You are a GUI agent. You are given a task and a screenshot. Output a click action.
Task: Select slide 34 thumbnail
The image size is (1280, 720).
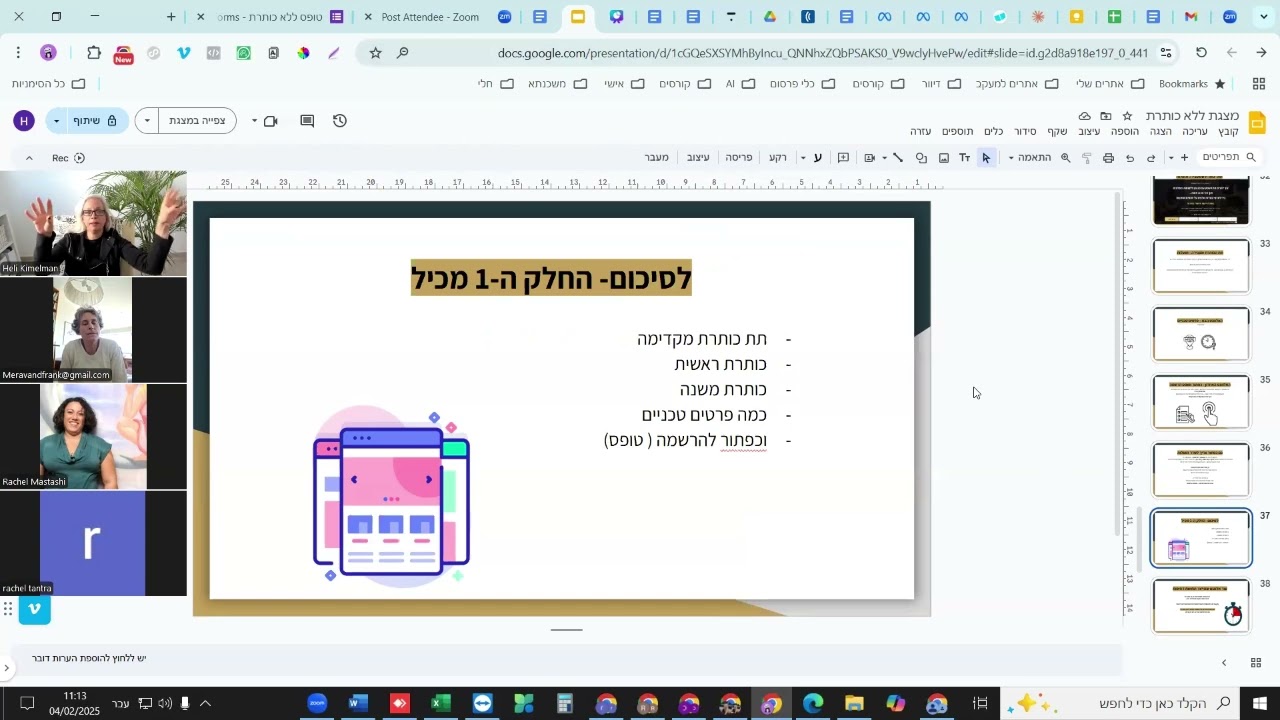[x=1201, y=333]
